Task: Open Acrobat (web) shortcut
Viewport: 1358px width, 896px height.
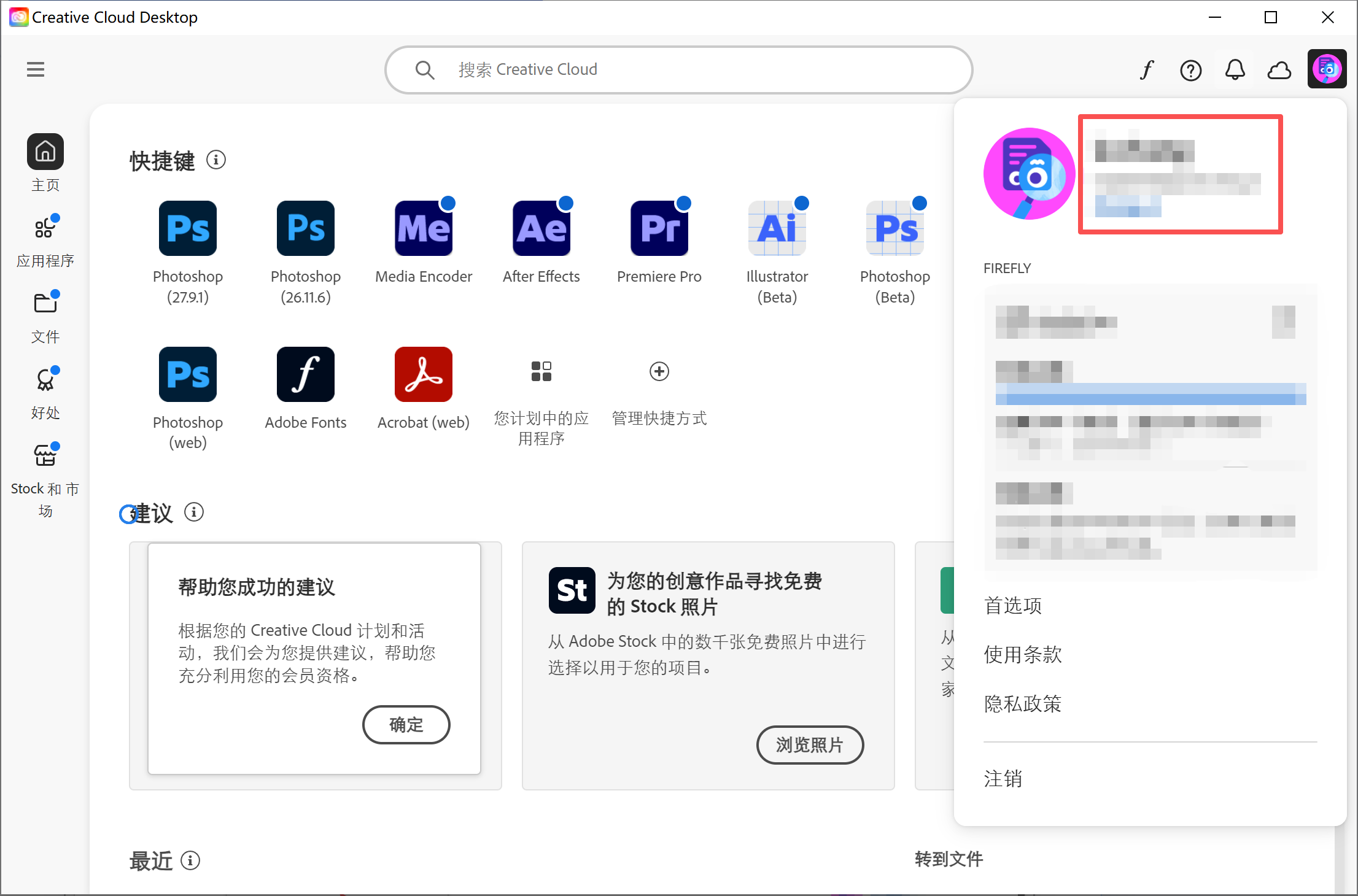Action: [424, 374]
